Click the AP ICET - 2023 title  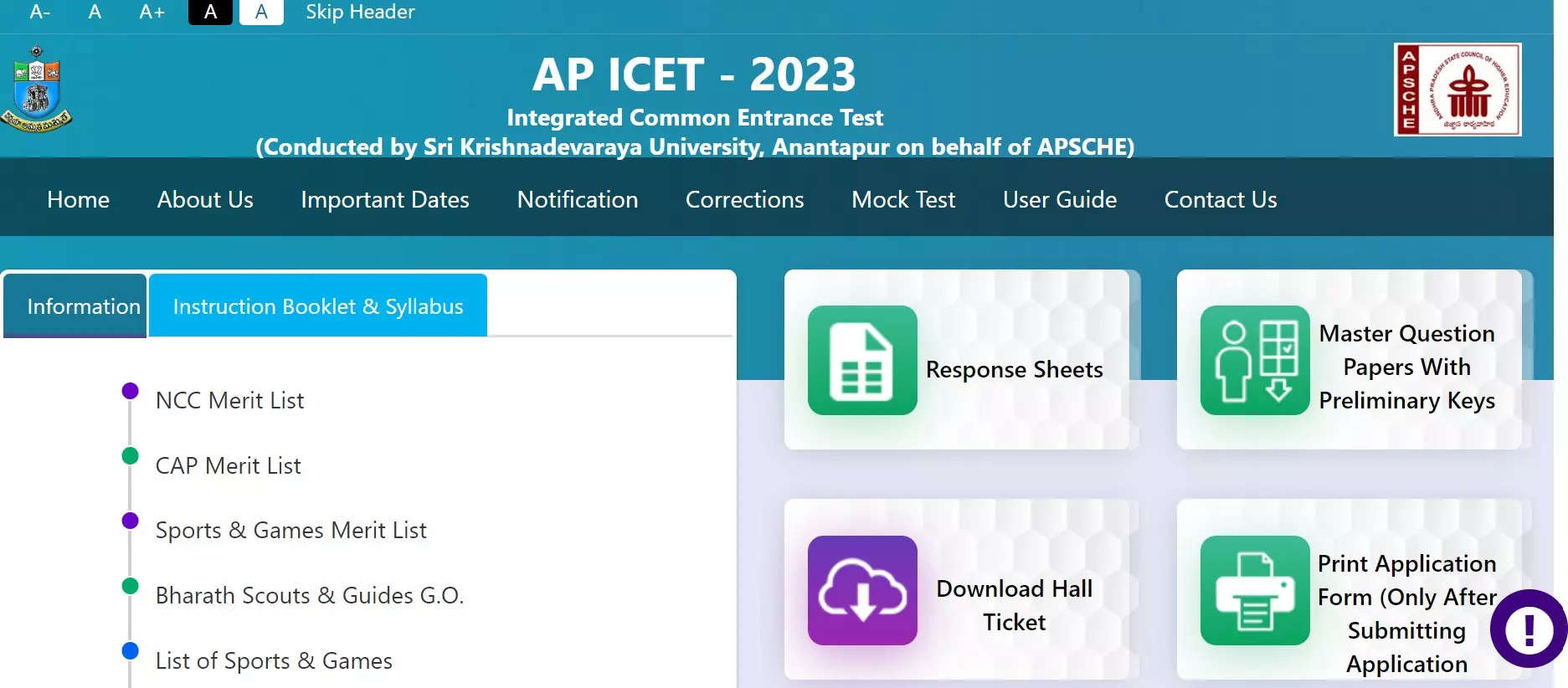pos(695,74)
